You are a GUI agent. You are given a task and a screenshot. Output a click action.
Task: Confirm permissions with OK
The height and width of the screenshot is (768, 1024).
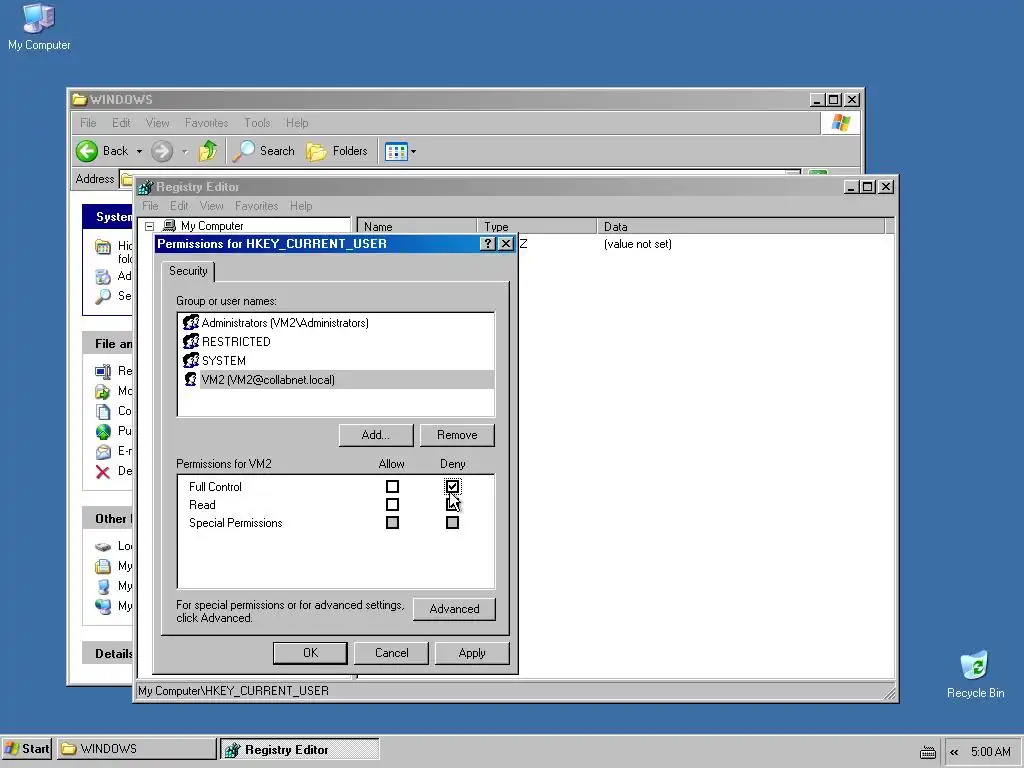310,653
